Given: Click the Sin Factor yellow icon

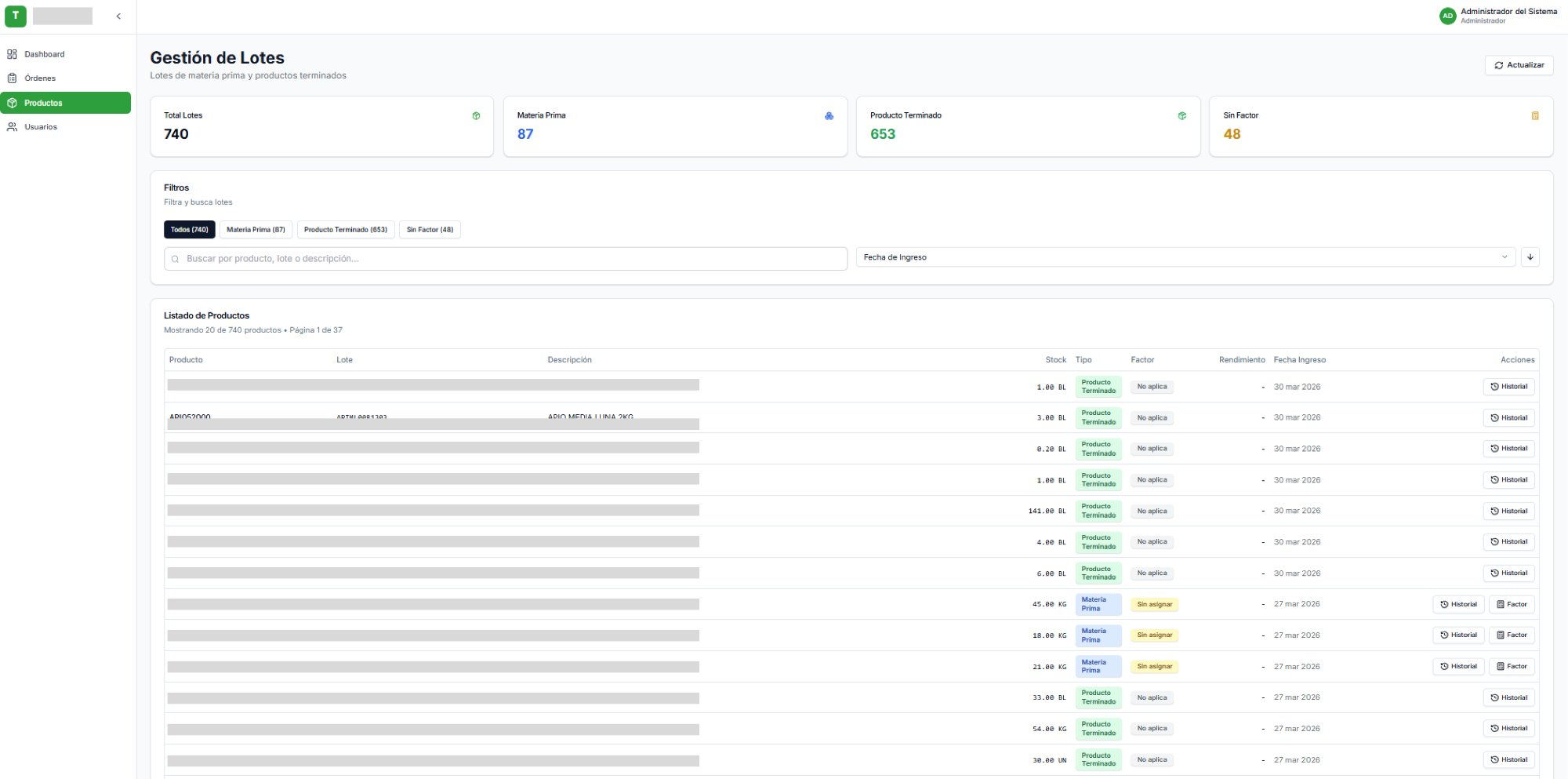Looking at the screenshot, I should coord(1534,116).
